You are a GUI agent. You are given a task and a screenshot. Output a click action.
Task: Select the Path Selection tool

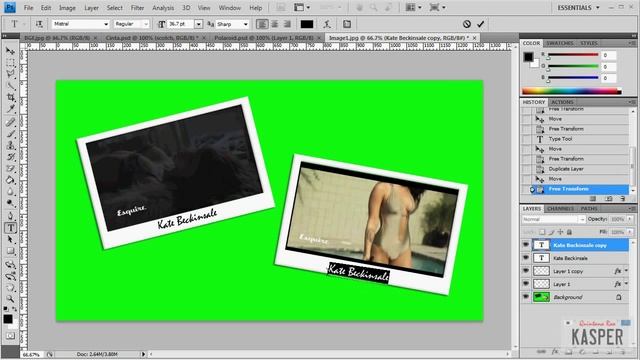point(10,240)
